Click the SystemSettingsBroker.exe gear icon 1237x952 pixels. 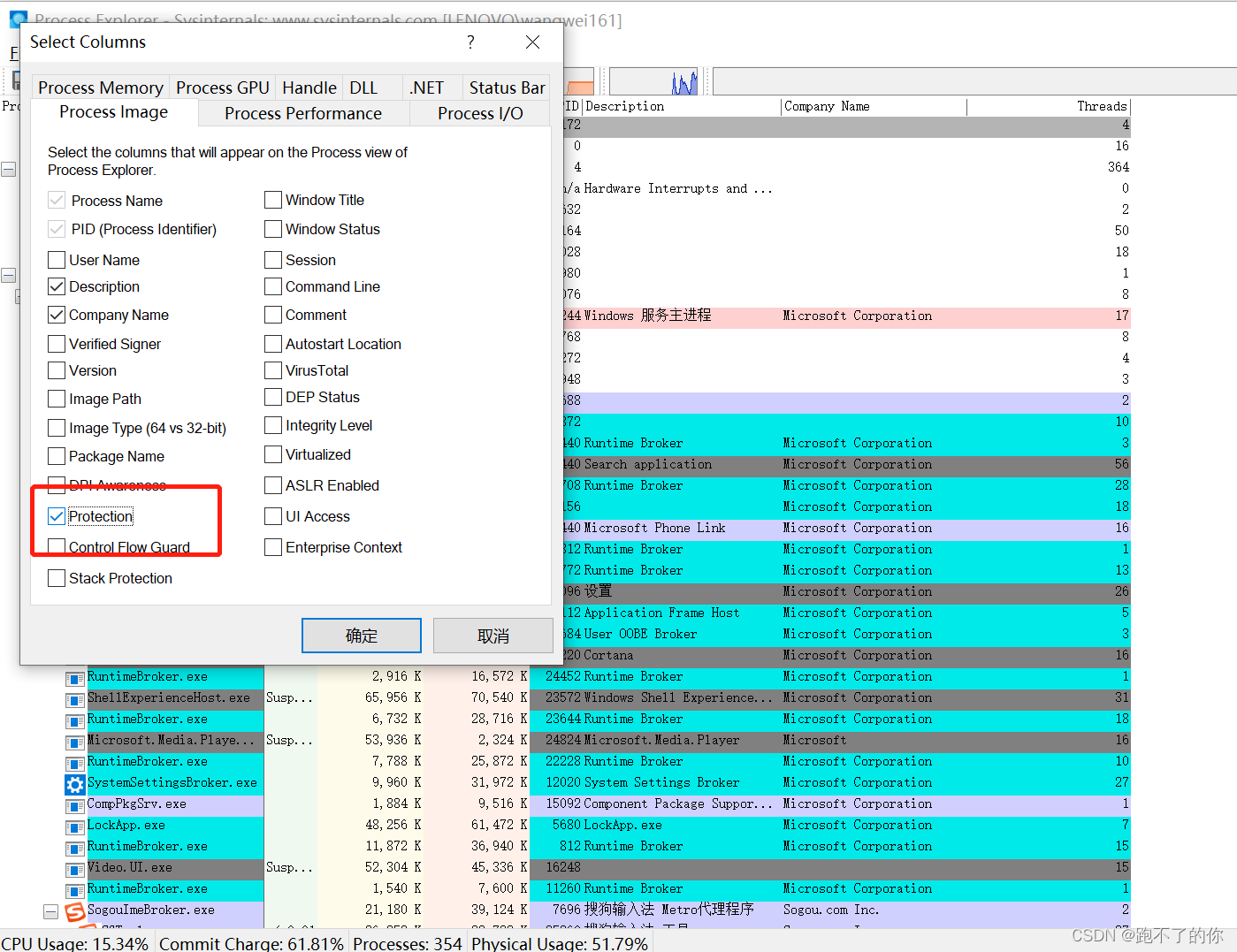tap(75, 783)
